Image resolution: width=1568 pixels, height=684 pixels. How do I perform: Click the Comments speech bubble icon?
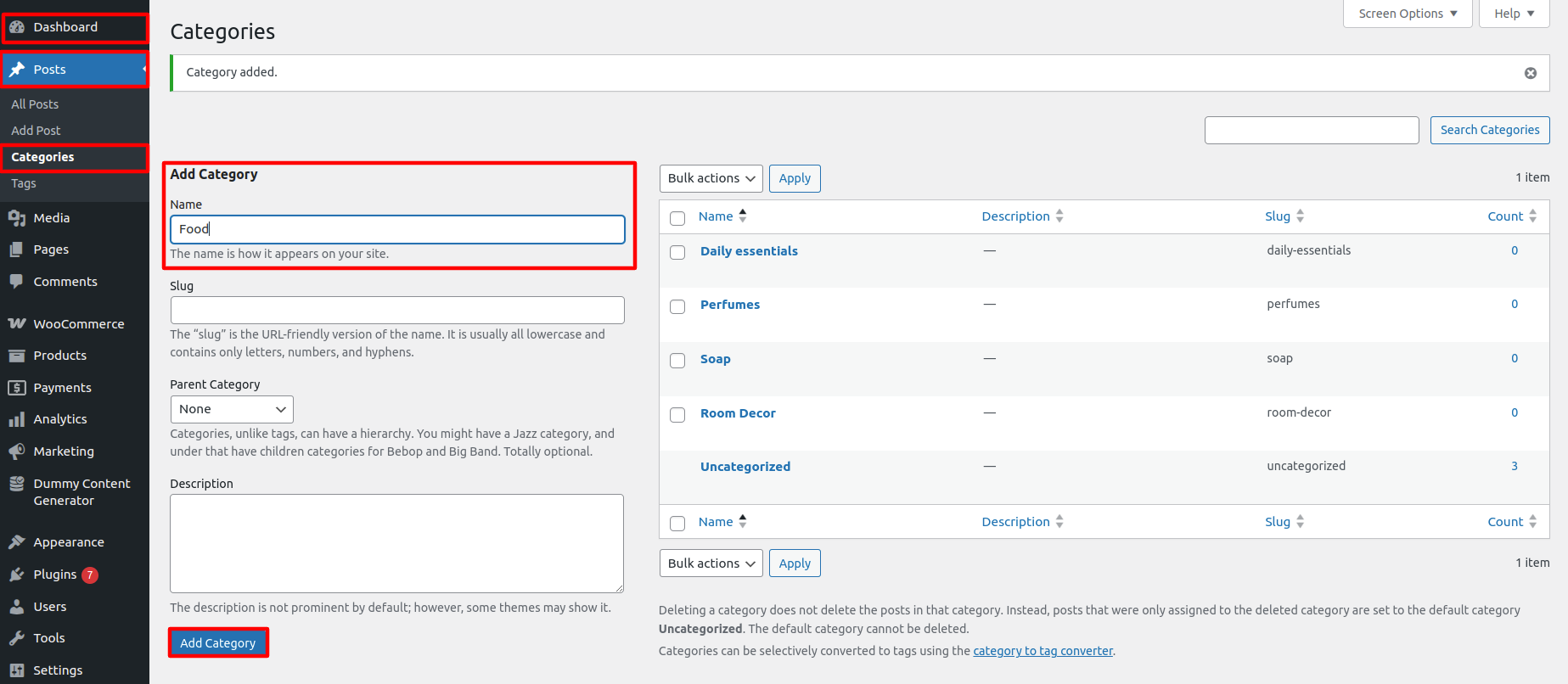coord(17,281)
